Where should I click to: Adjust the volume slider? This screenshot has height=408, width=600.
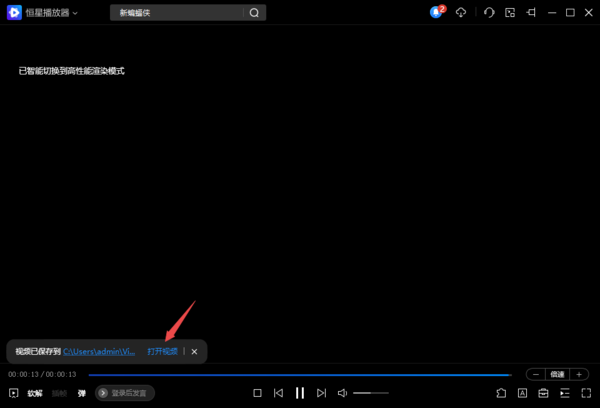371,393
